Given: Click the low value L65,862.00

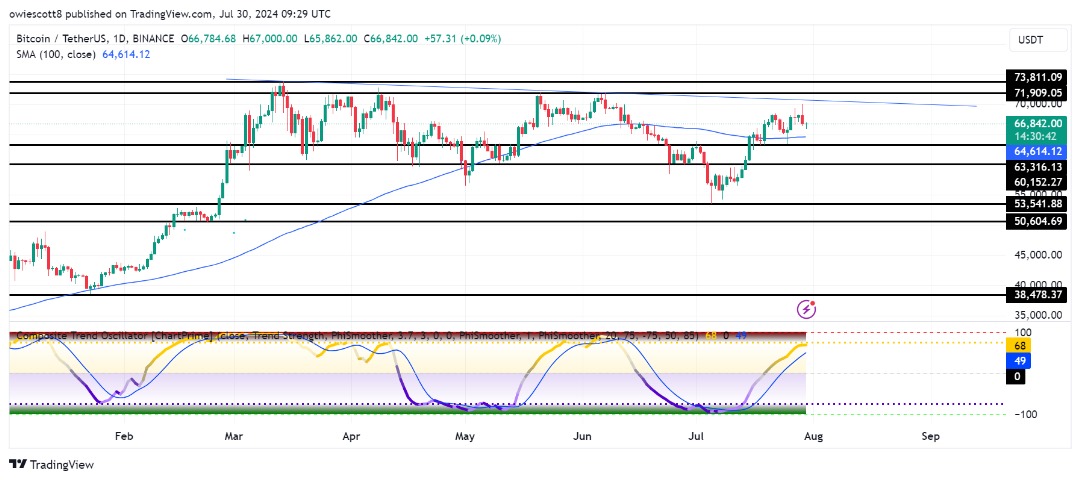Looking at the screenshot, I should [333, 39].
